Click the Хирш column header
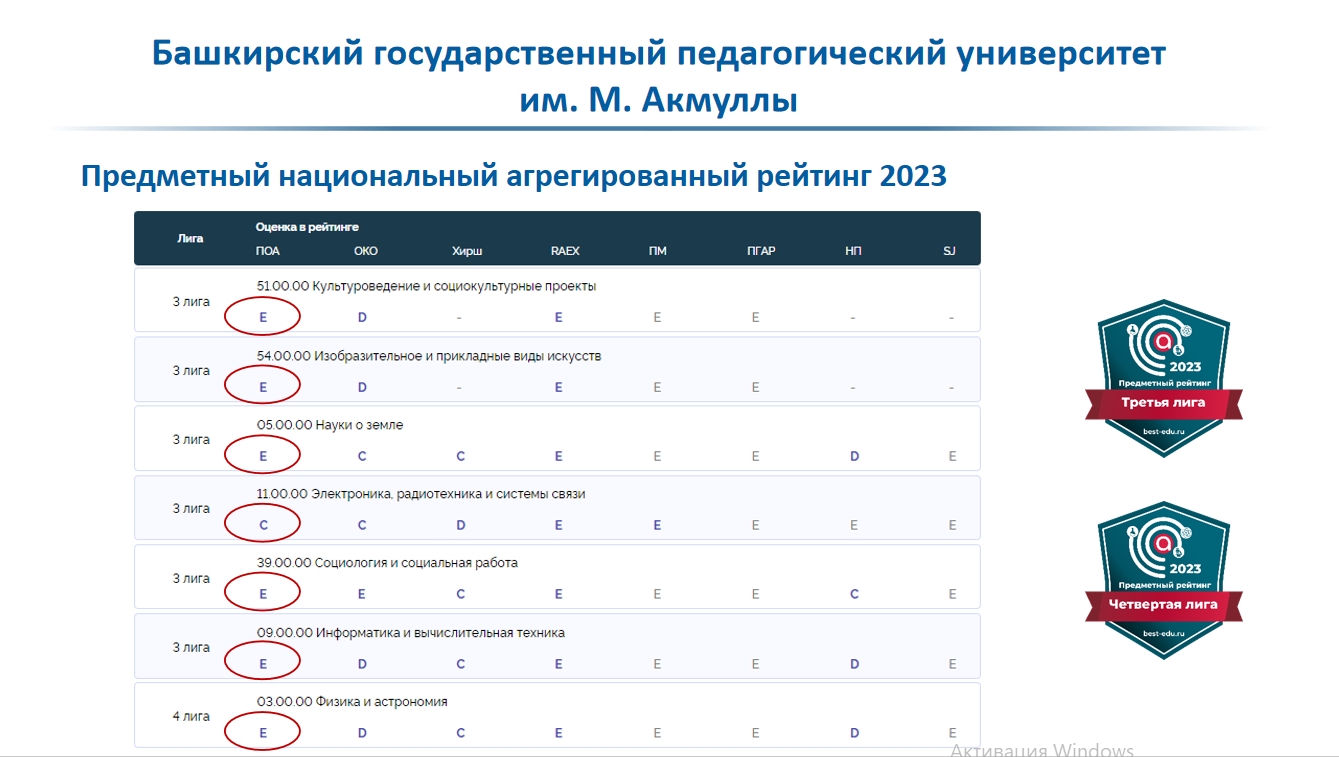 click(x=466, y=251)
